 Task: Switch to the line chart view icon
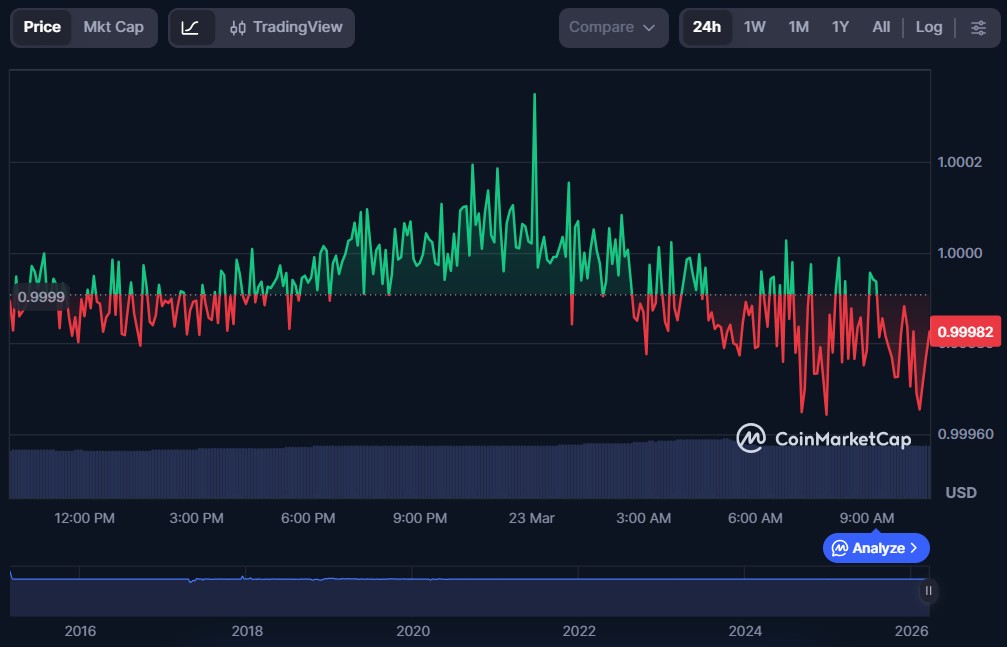(x=190, y=28)
